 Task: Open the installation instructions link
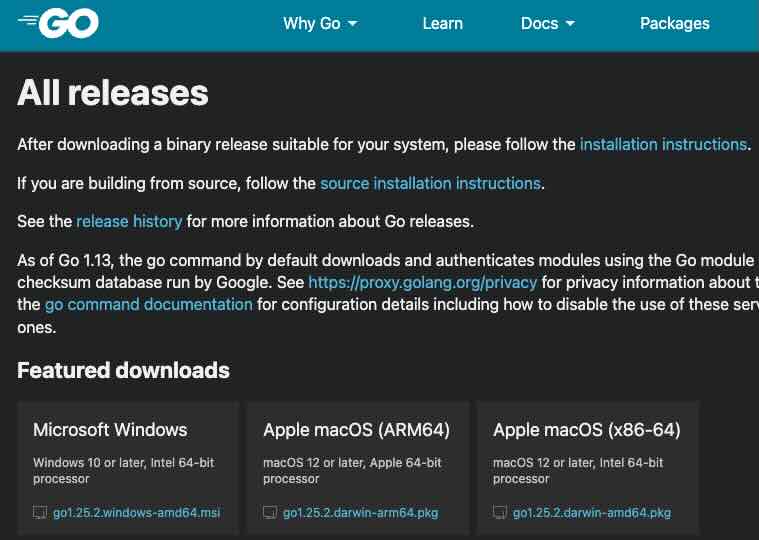click(663, 145)
